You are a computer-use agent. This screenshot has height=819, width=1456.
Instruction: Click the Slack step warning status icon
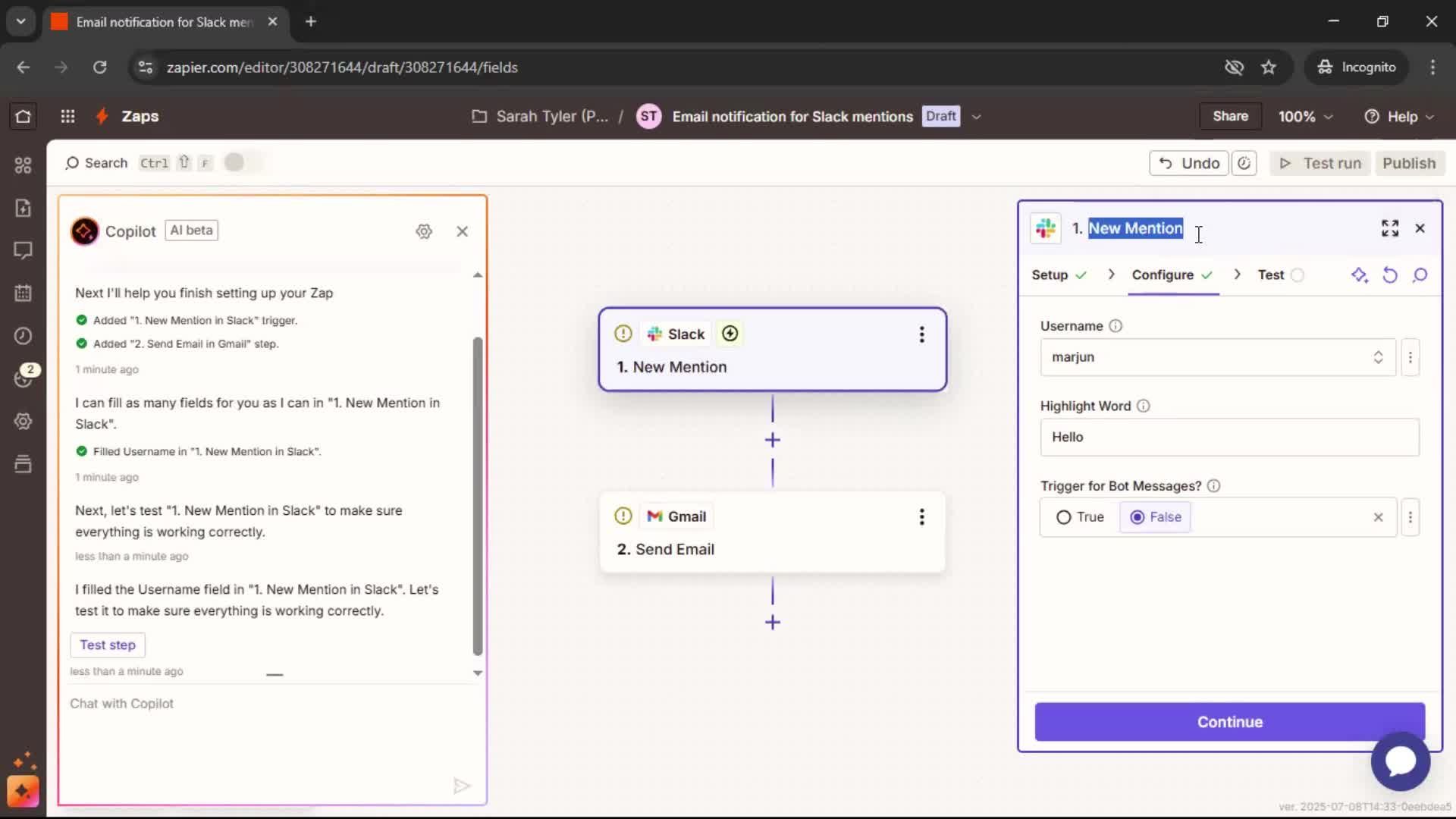623,334
